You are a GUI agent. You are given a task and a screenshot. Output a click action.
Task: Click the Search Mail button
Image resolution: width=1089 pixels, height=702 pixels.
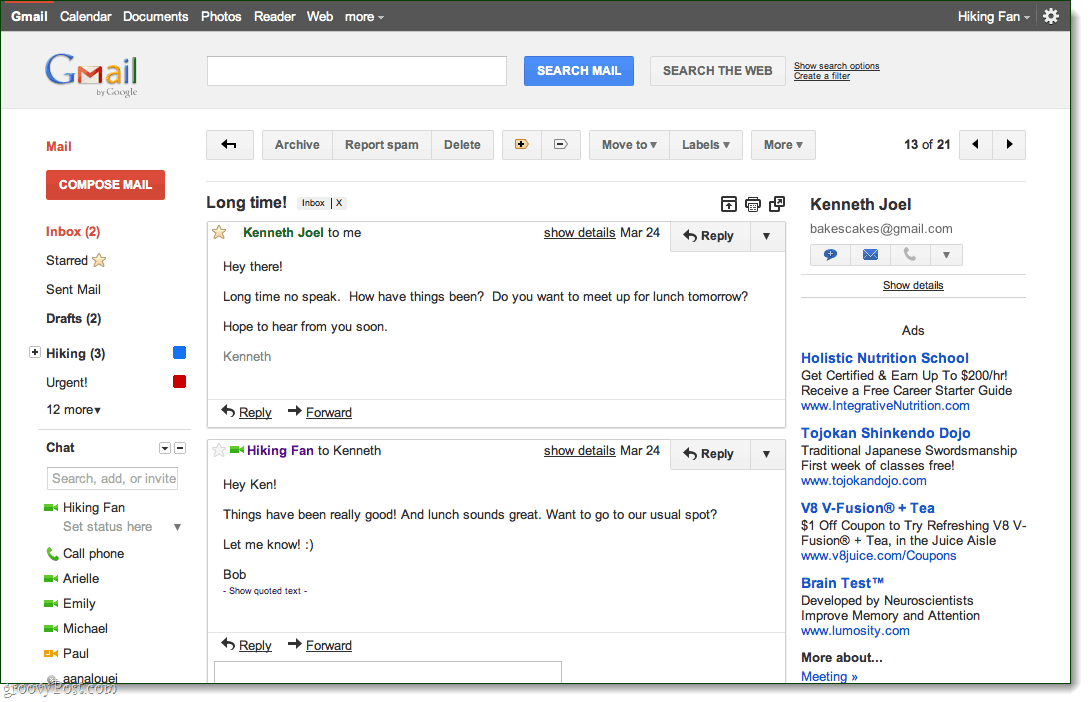(579, 71)
